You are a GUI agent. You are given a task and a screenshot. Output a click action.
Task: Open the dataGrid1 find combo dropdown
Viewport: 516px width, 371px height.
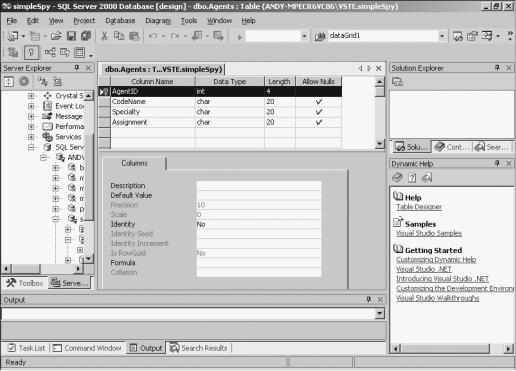(442, 36)
